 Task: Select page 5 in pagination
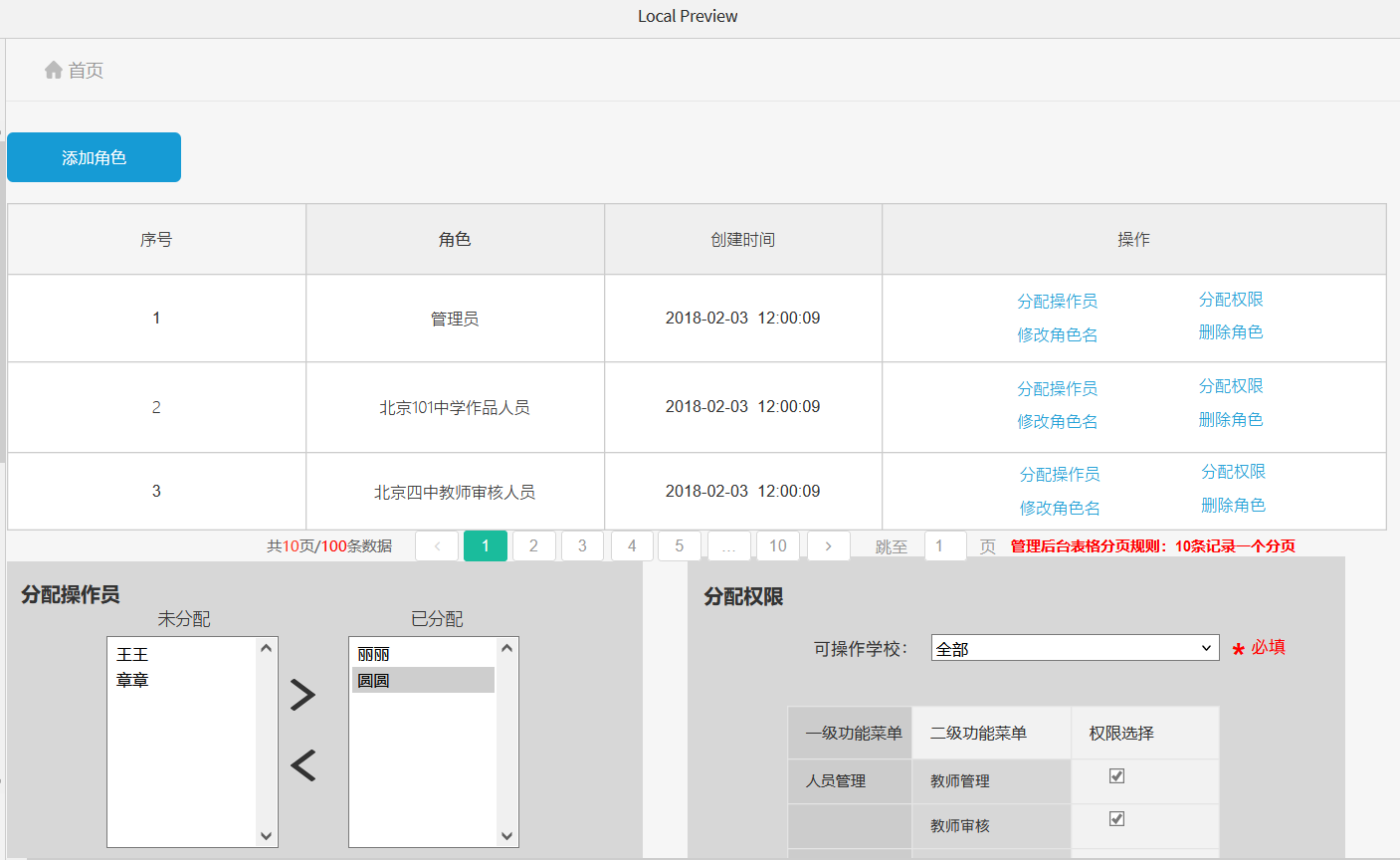tap(680, 545)
